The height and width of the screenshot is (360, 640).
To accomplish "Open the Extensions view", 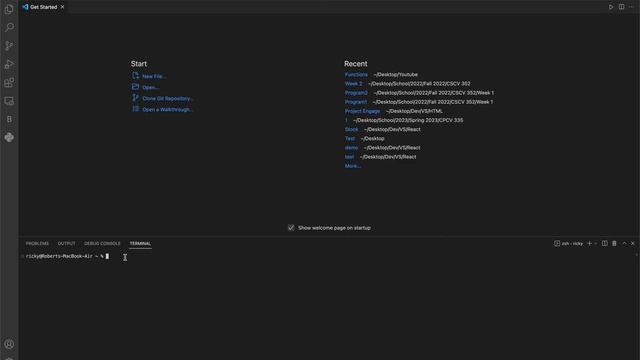I will pos(9,82).
